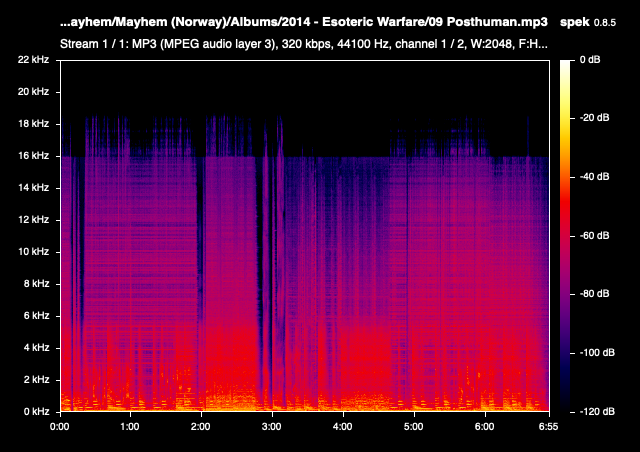The image size is (640, 452).
Task: Click the '8 kHz' frequency axis label
Action: pos(36,283)
